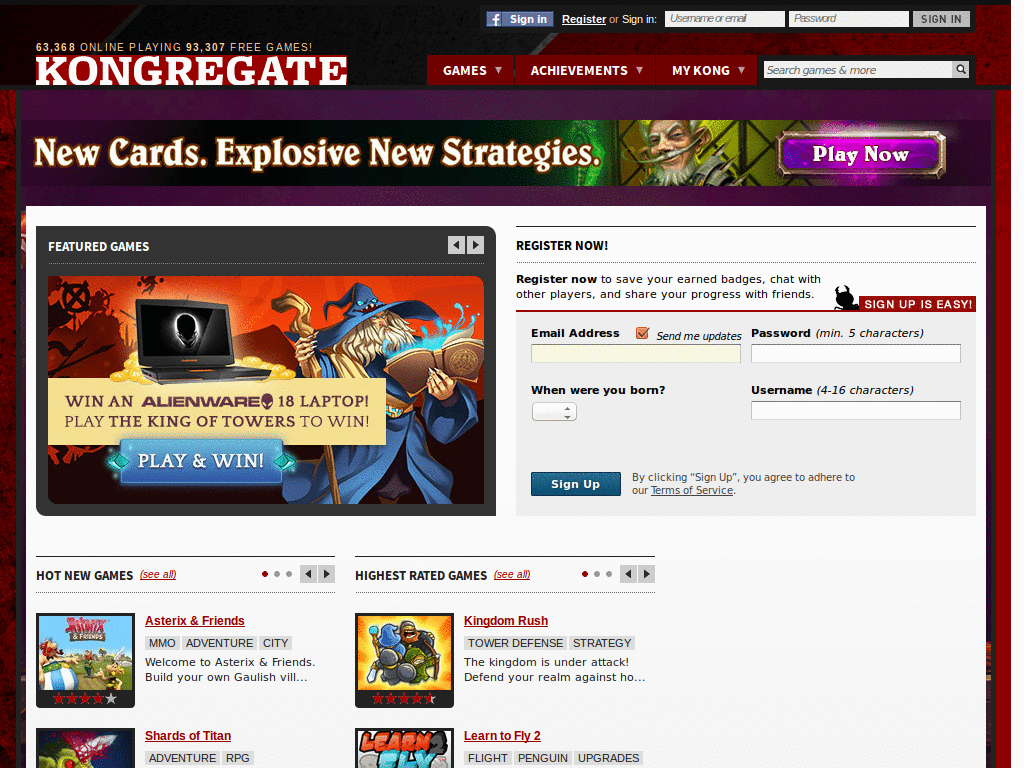This screenshot has width=1024, height=768.
Task: Go to previous Hot New Games page
Action: pyautogui.click(x=308, y=574)
